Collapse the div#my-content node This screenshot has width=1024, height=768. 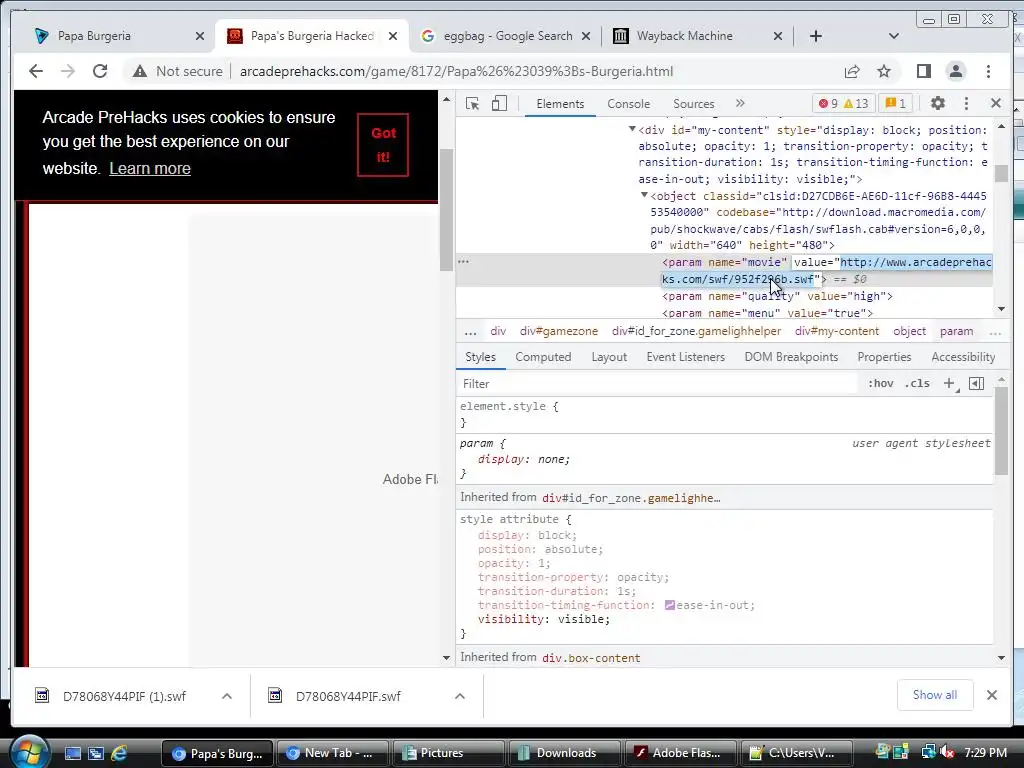coord(632,129)
